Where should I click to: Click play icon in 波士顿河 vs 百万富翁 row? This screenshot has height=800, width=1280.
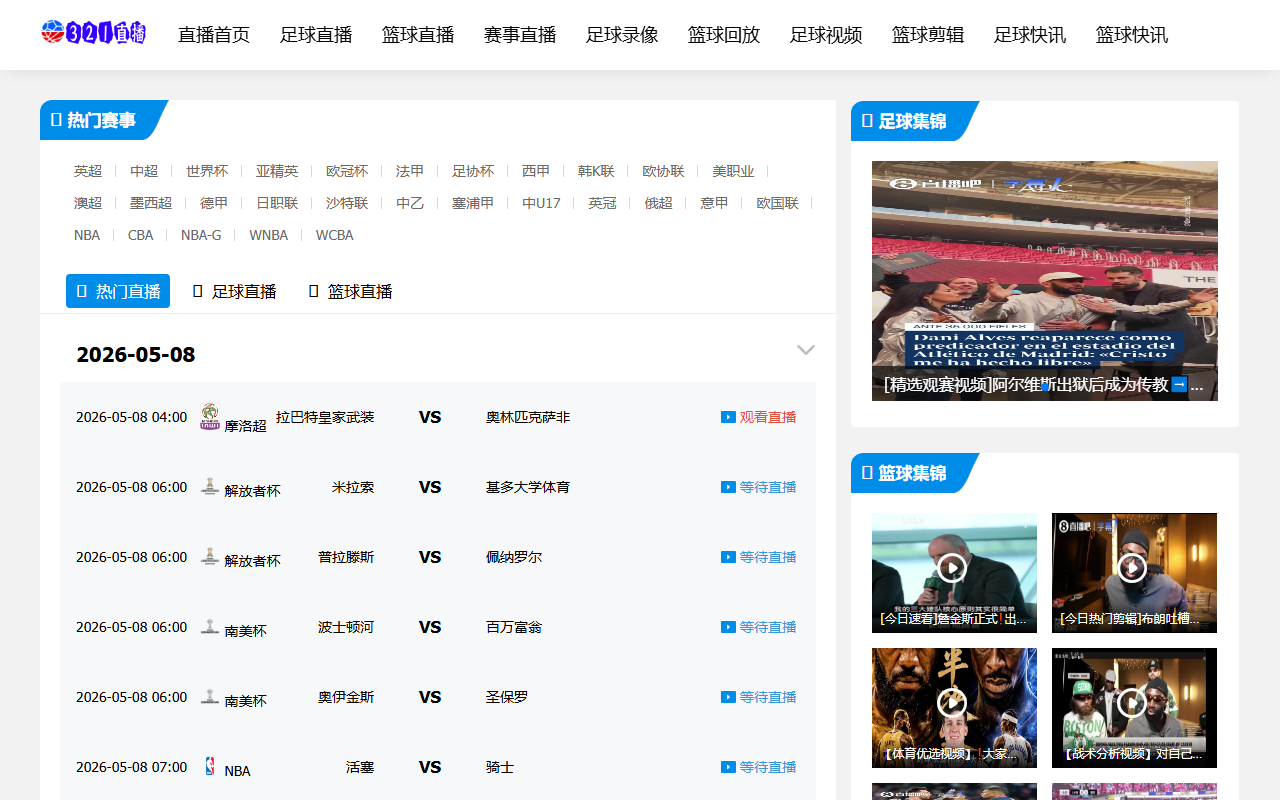coord(728,627)
